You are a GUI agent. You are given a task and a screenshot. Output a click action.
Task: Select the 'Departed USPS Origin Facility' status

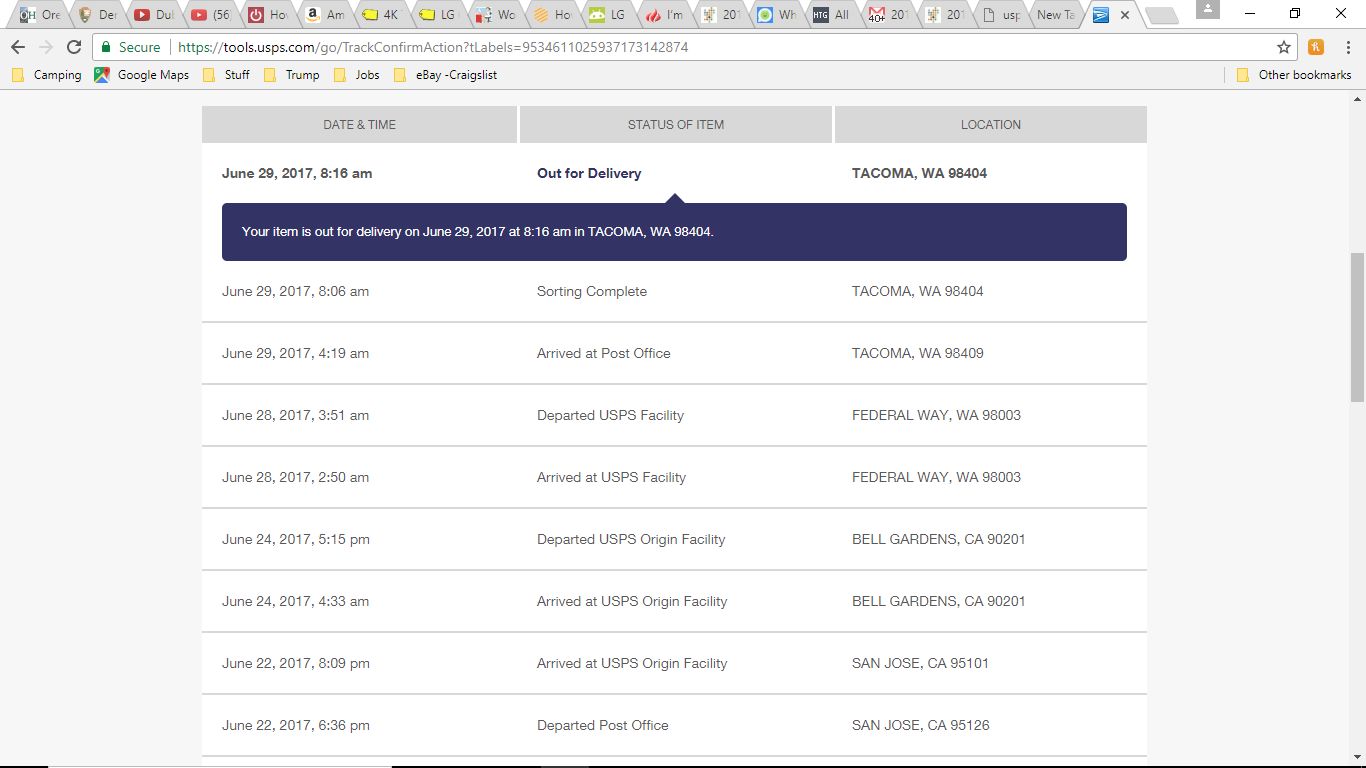tap(631, 539)
